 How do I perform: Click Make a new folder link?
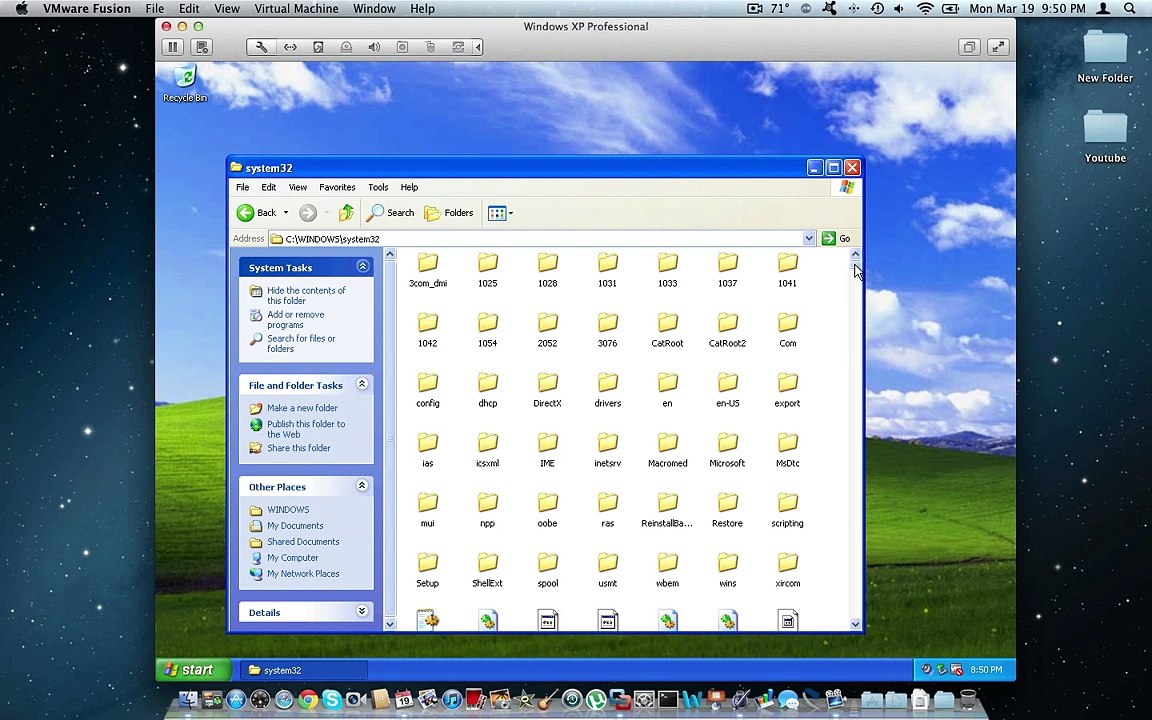(x=302, y=408)
